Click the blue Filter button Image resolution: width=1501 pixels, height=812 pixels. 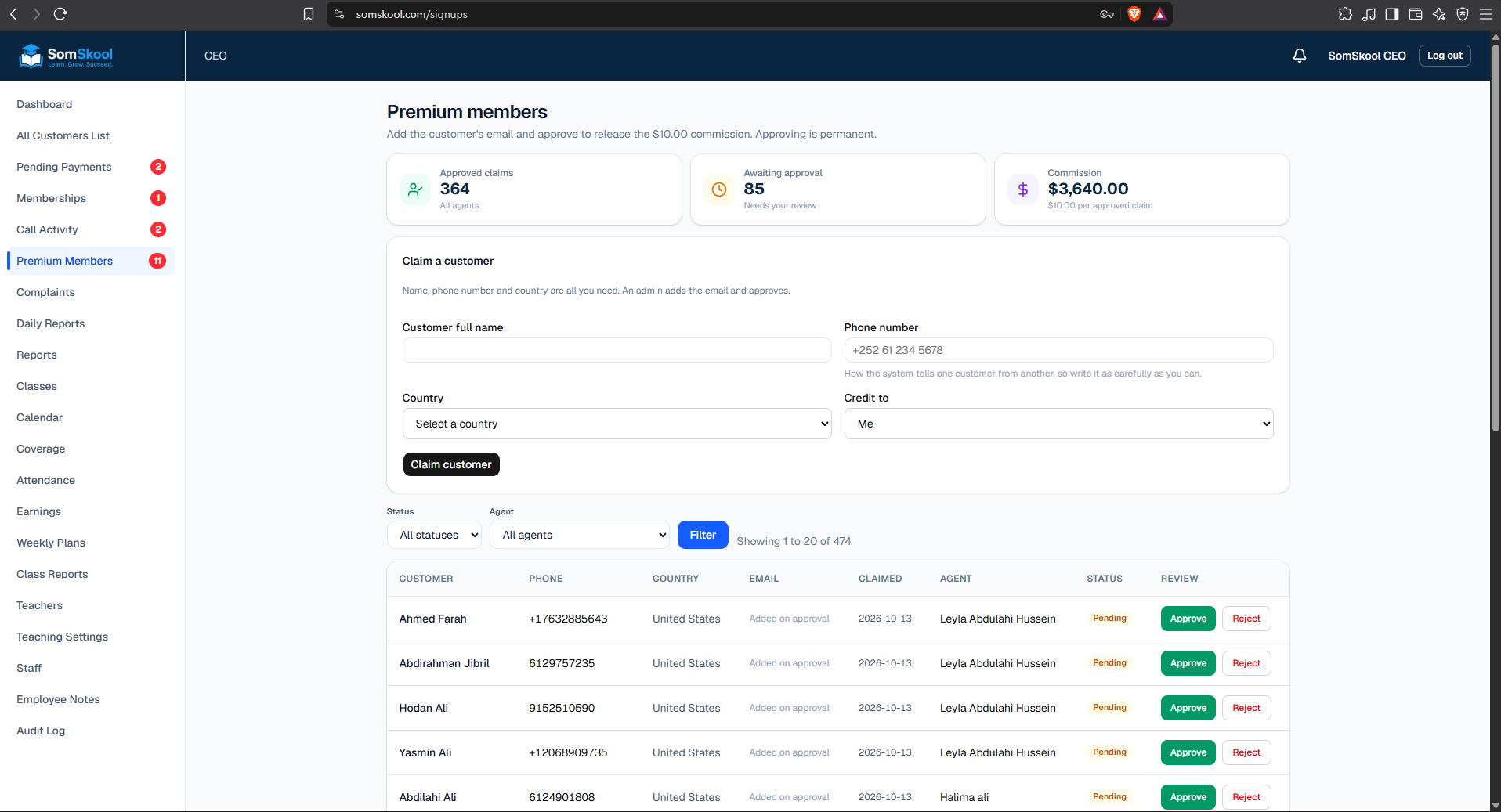[703, 535]
